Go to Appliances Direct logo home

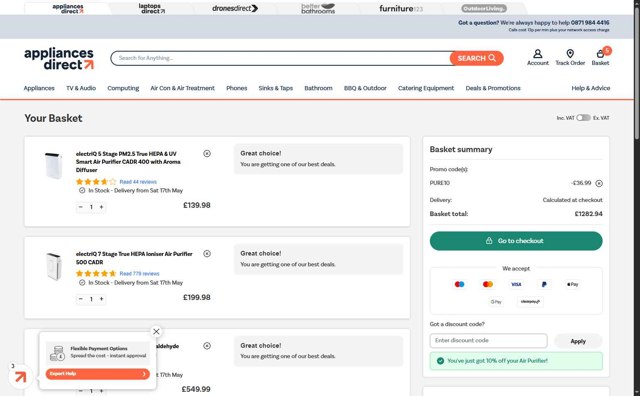(59, 59)
